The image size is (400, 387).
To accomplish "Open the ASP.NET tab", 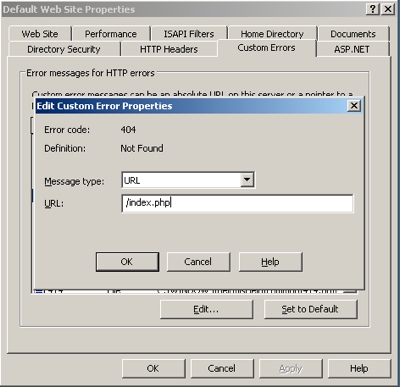I will (x=352, y=49).
